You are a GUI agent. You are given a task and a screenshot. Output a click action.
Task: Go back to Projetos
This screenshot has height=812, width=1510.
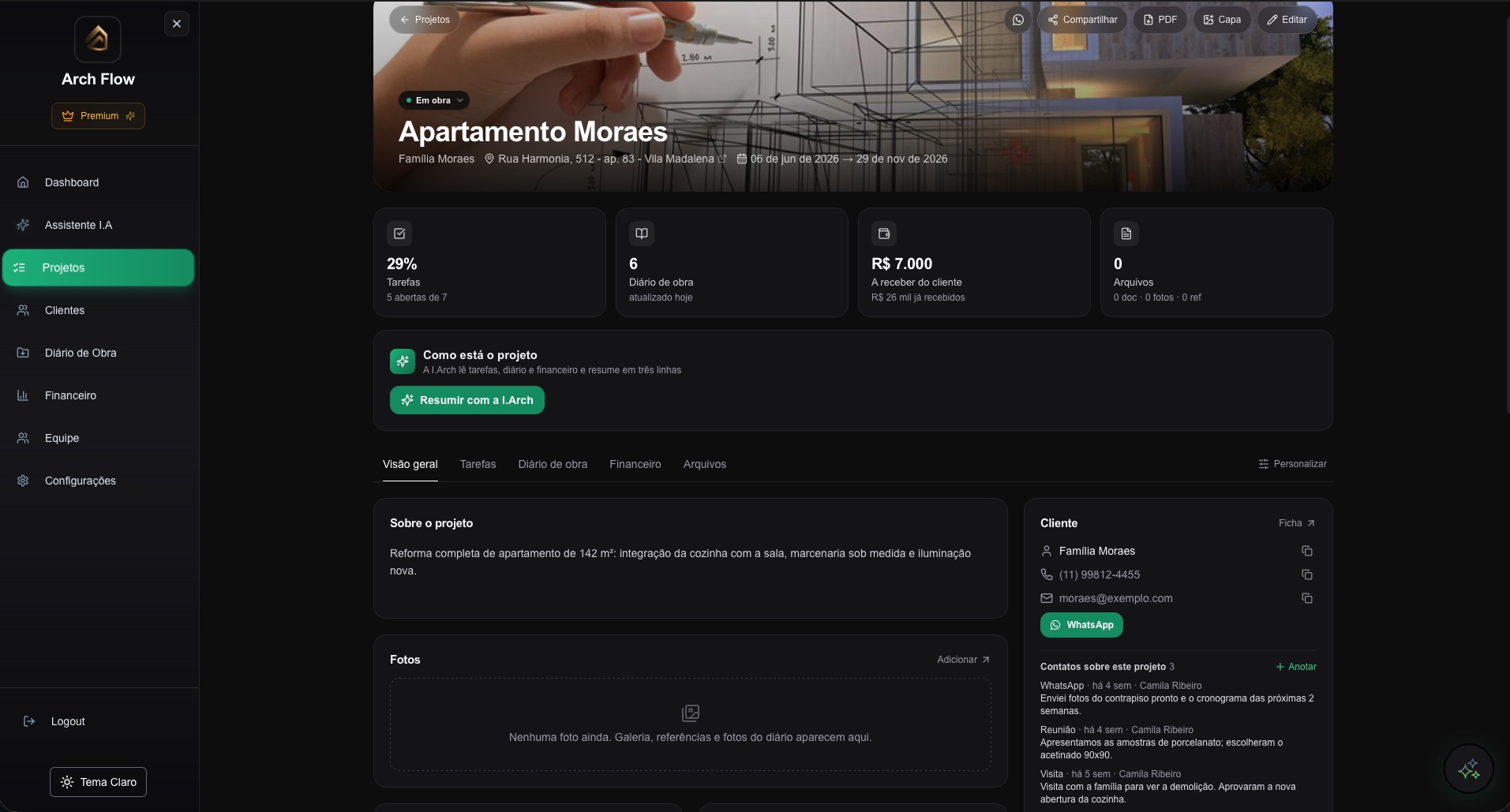pos(425,20)
